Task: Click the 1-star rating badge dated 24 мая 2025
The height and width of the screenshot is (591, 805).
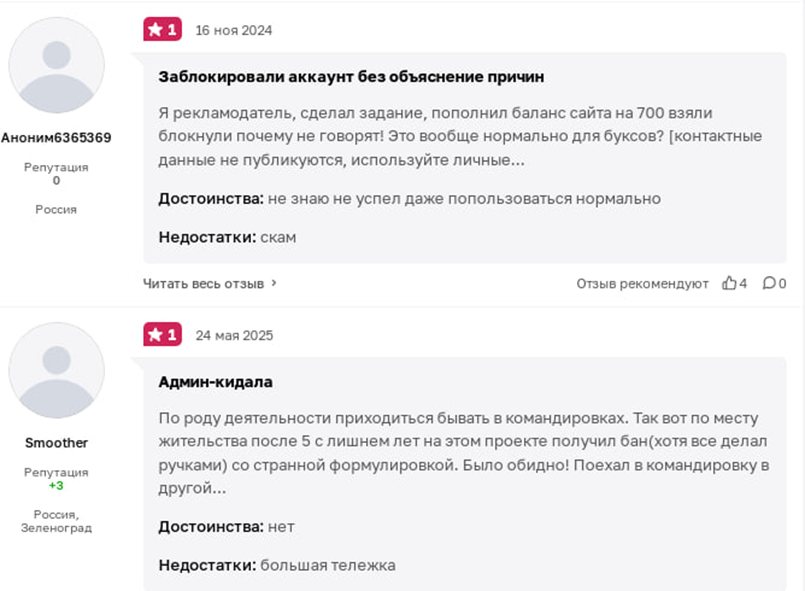Action: pos(163,335)
